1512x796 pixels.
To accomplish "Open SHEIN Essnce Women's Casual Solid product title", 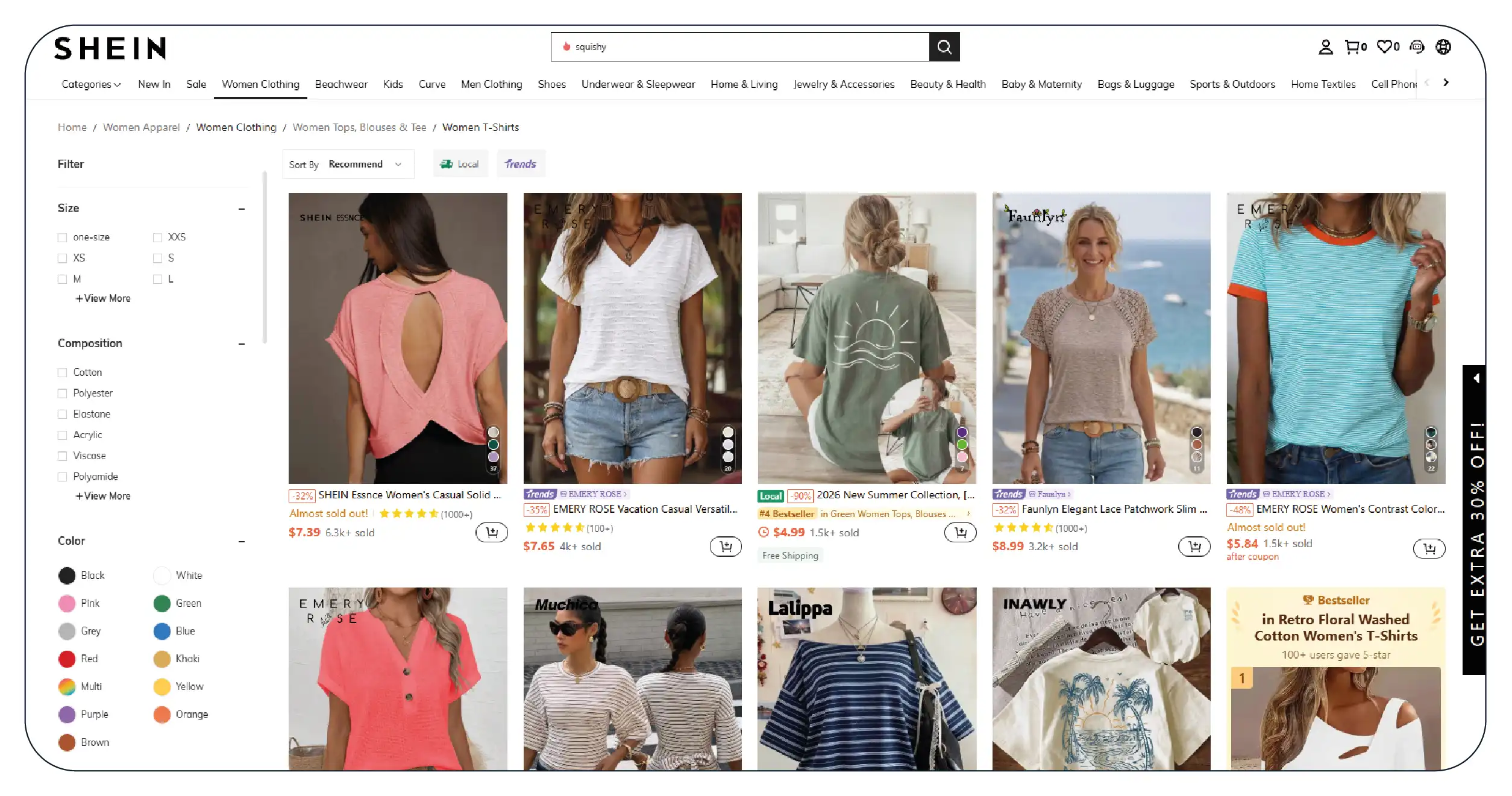I will 409,495.
